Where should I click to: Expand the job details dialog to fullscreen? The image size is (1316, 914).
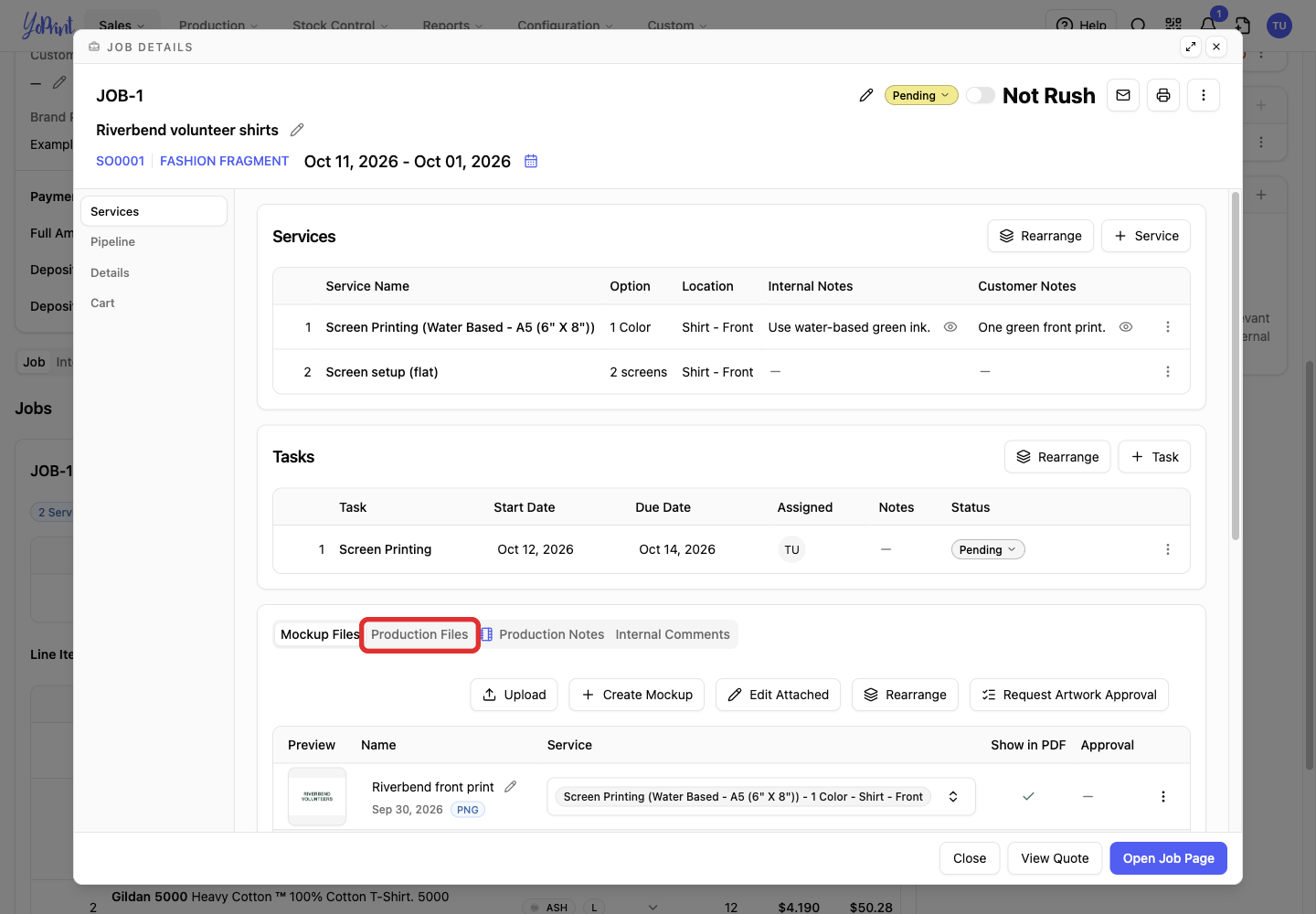[1191, 47]
